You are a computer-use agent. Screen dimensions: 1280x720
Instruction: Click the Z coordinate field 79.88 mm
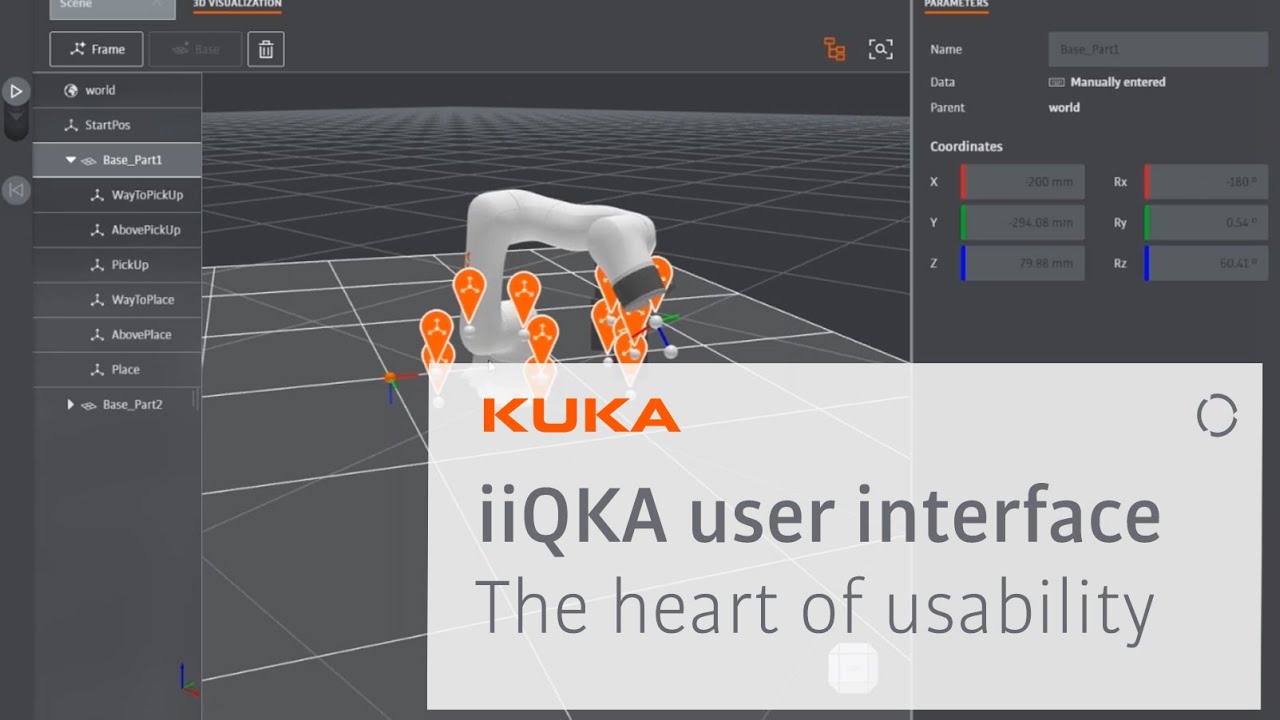click(x=1022, y=263)
